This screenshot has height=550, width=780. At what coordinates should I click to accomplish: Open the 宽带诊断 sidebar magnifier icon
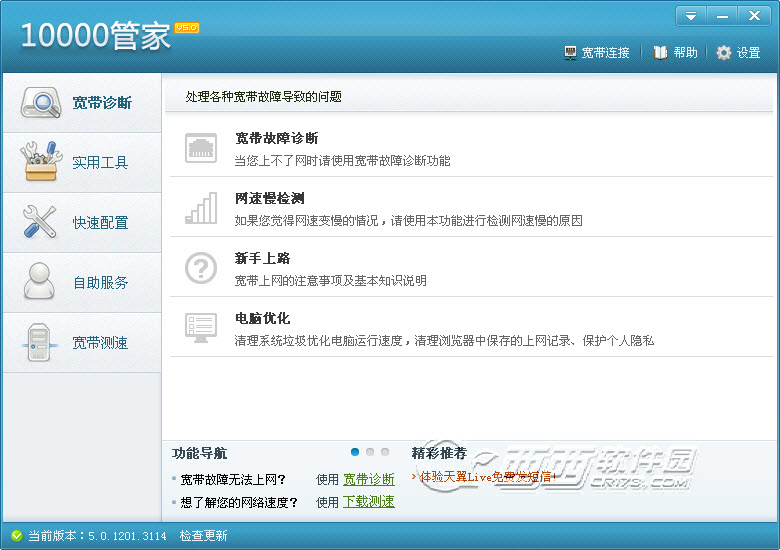pos(41,103)
